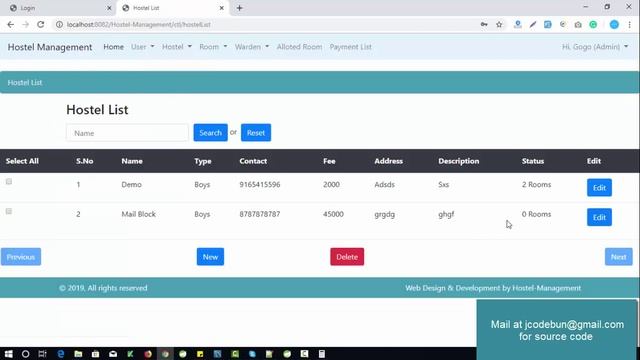Go to the Next page of results
Image resolution: width=640 pixels, height=360 pixels.
point(618,257)
